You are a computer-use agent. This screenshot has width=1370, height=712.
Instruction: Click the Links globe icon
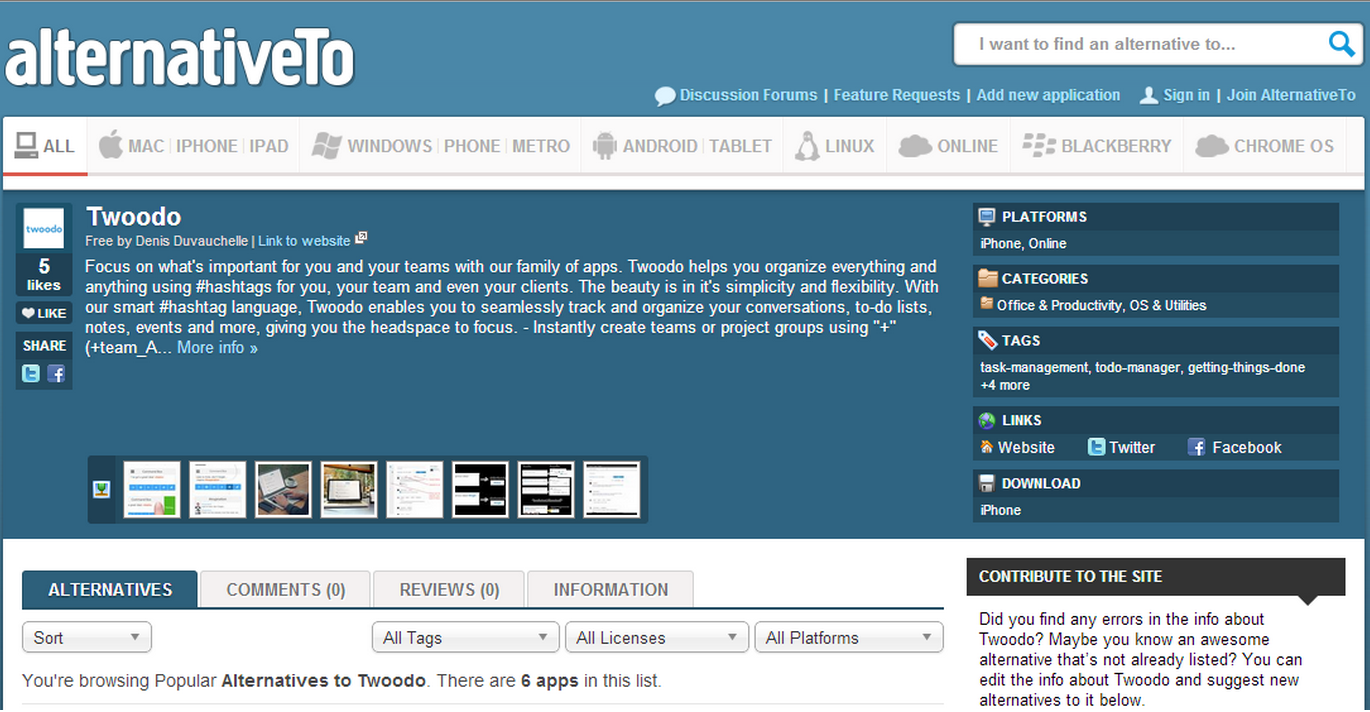988,421
